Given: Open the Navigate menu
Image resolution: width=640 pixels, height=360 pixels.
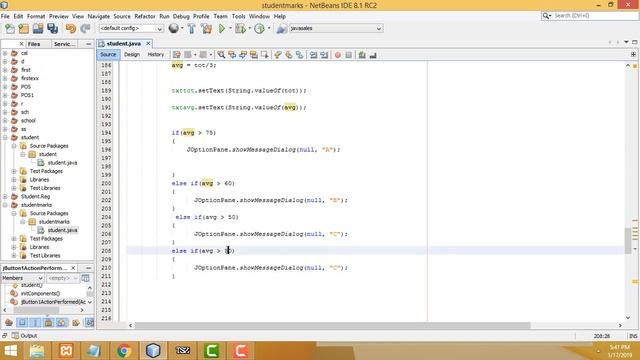Looking at the screenshot, I should tap(99, 16).
